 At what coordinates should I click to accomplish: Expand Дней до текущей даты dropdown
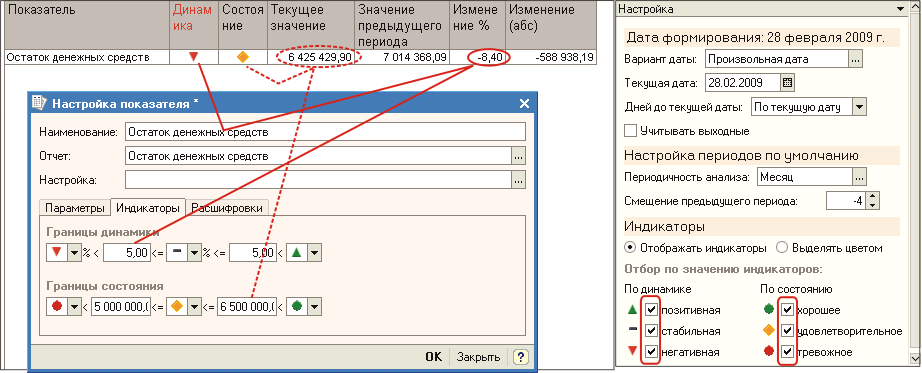860,107
